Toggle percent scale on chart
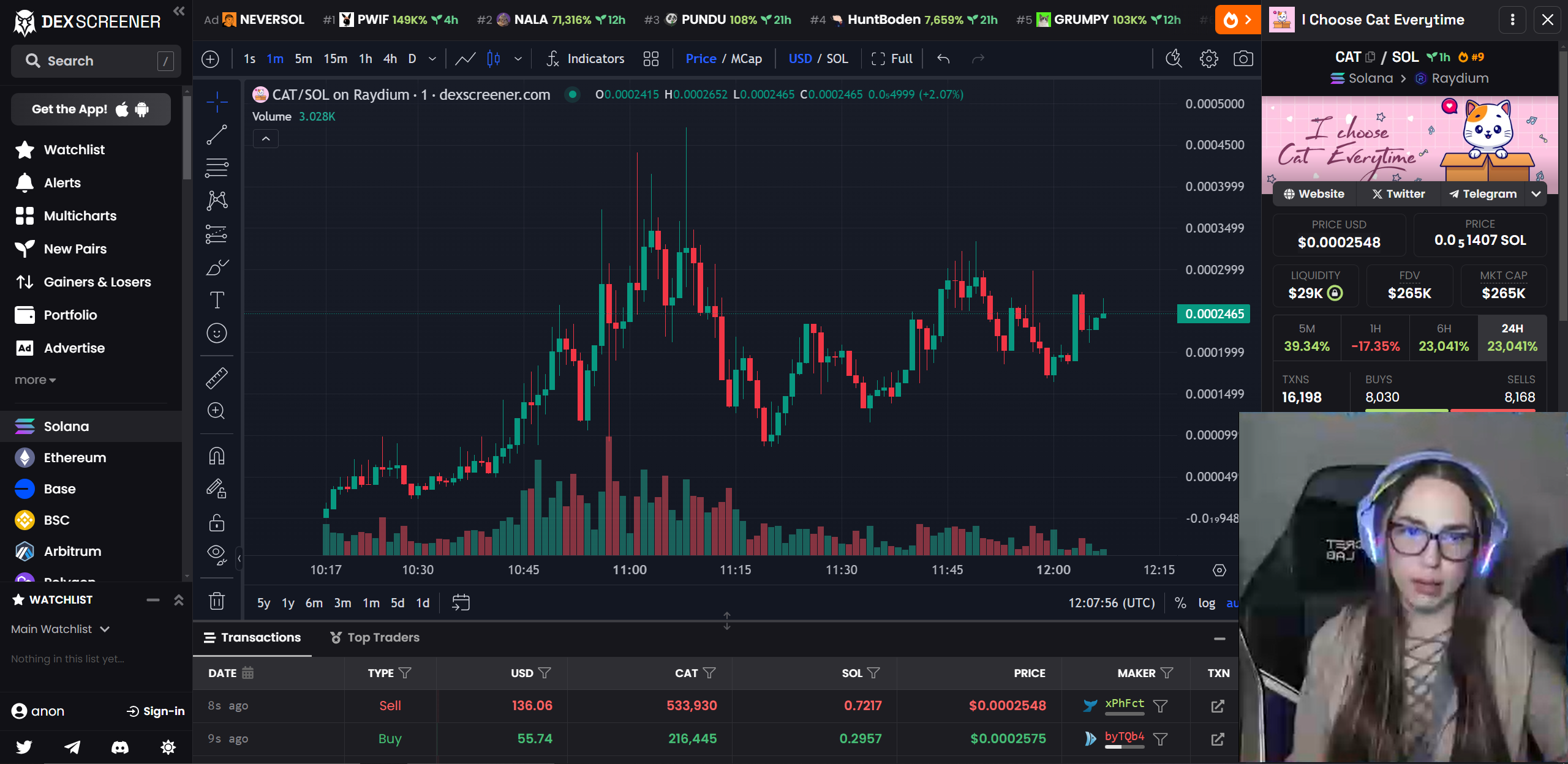This screenshot has height=764, width=1568. [1180, 603]
